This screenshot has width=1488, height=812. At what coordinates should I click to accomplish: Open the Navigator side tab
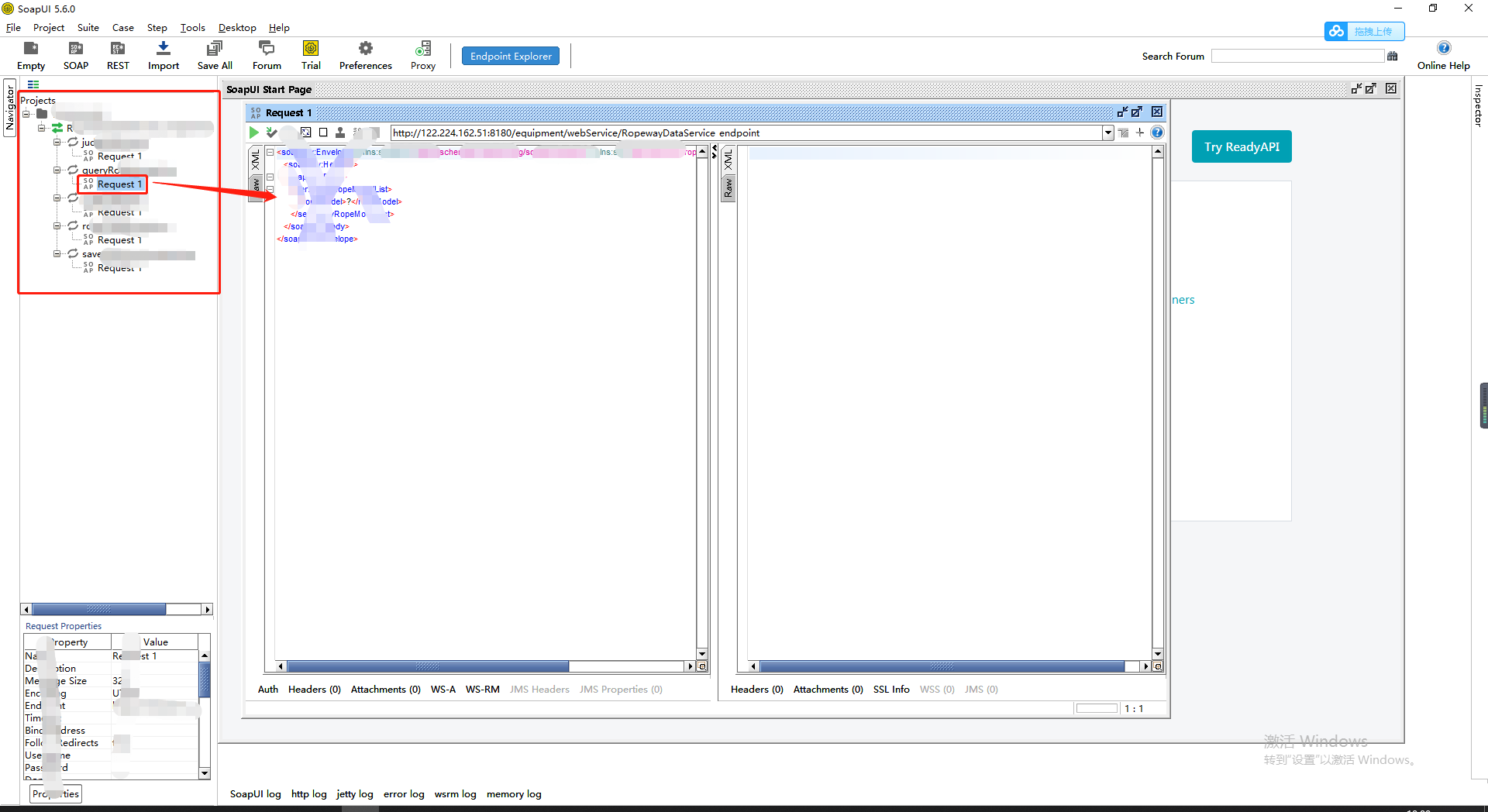pos(10,107)
